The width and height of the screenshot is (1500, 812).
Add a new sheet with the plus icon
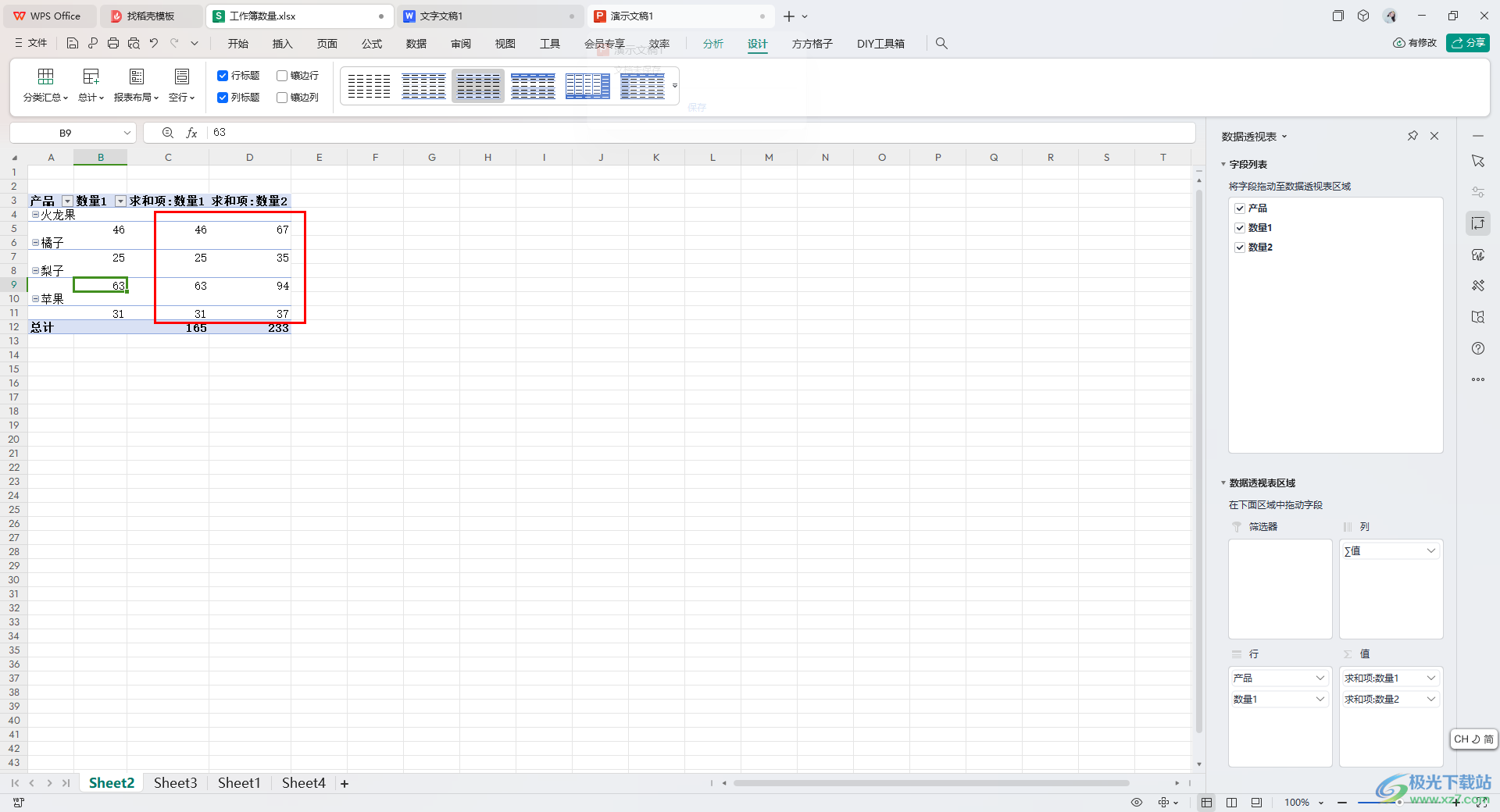(345, 783)
